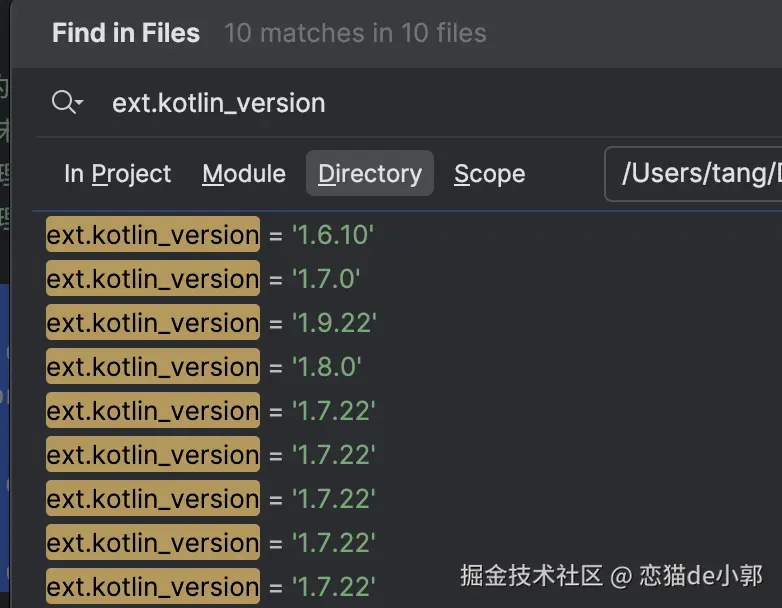Click the 10 matches in 10 files label
This screenshot has height=608, width=782.
coord(355,33)
